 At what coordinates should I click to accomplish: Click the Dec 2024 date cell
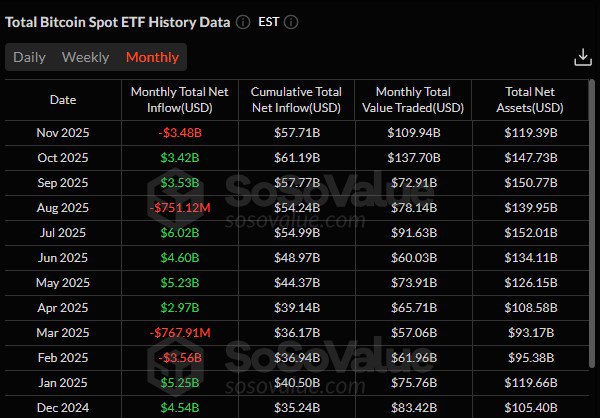click(x=62, y=407)
